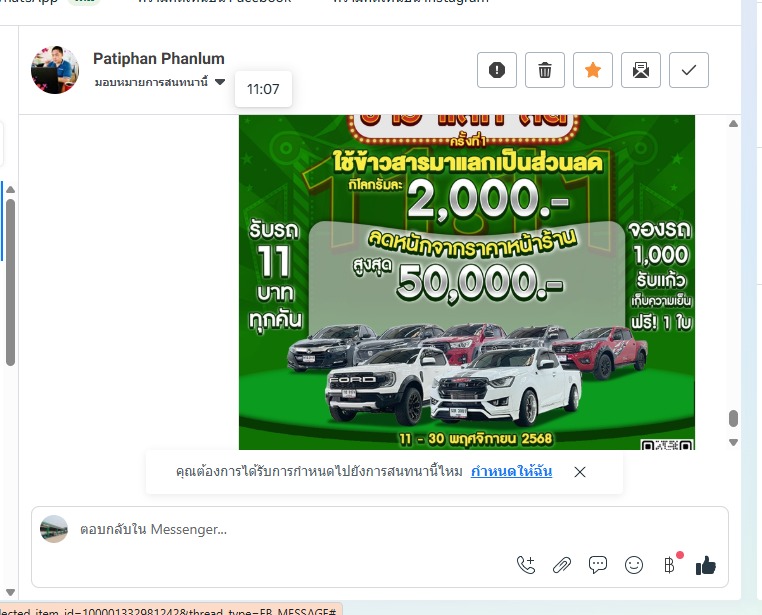Screen dimensions: 762x615
Task: Click the chat scrollbar thumb
Action: (733, 418)
